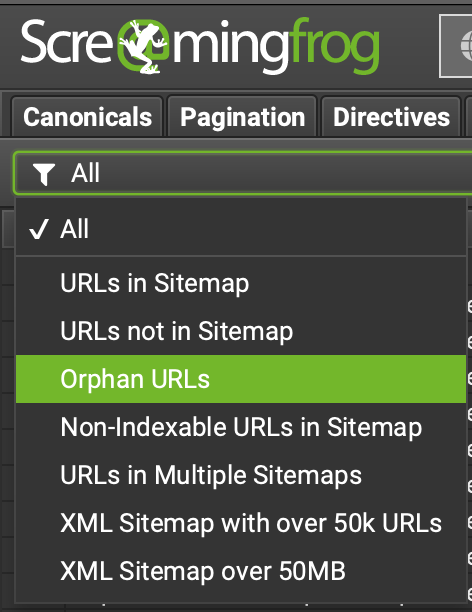472x612 pixels.
Task: Click the globe button beside the logo
Action: [456, 46]
